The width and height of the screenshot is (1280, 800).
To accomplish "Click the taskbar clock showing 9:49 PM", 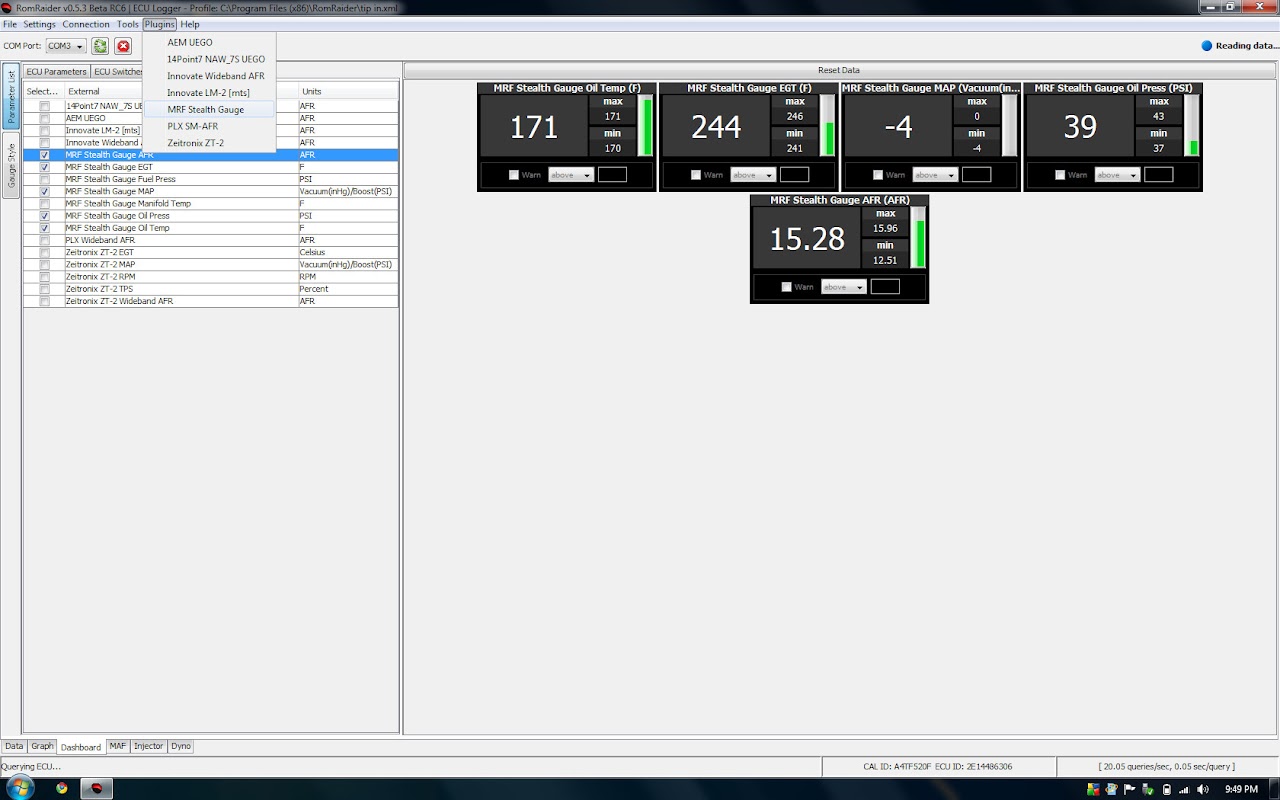I will pyautogui.click(x=1241, y=790).
